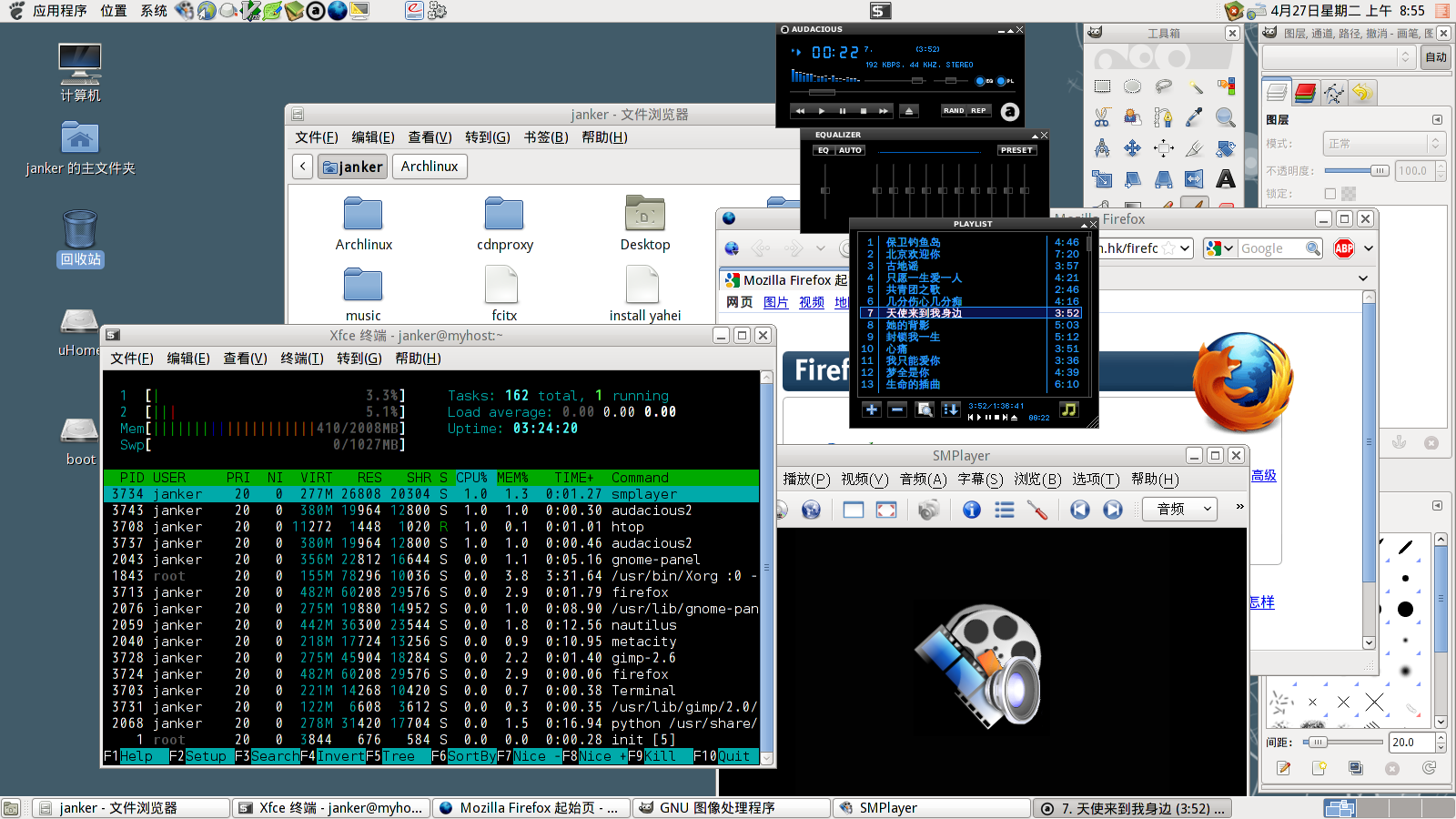Select GIMP shear tool
The height and width of the screenshot is (819, 1456).
(x=1133, y=179)
